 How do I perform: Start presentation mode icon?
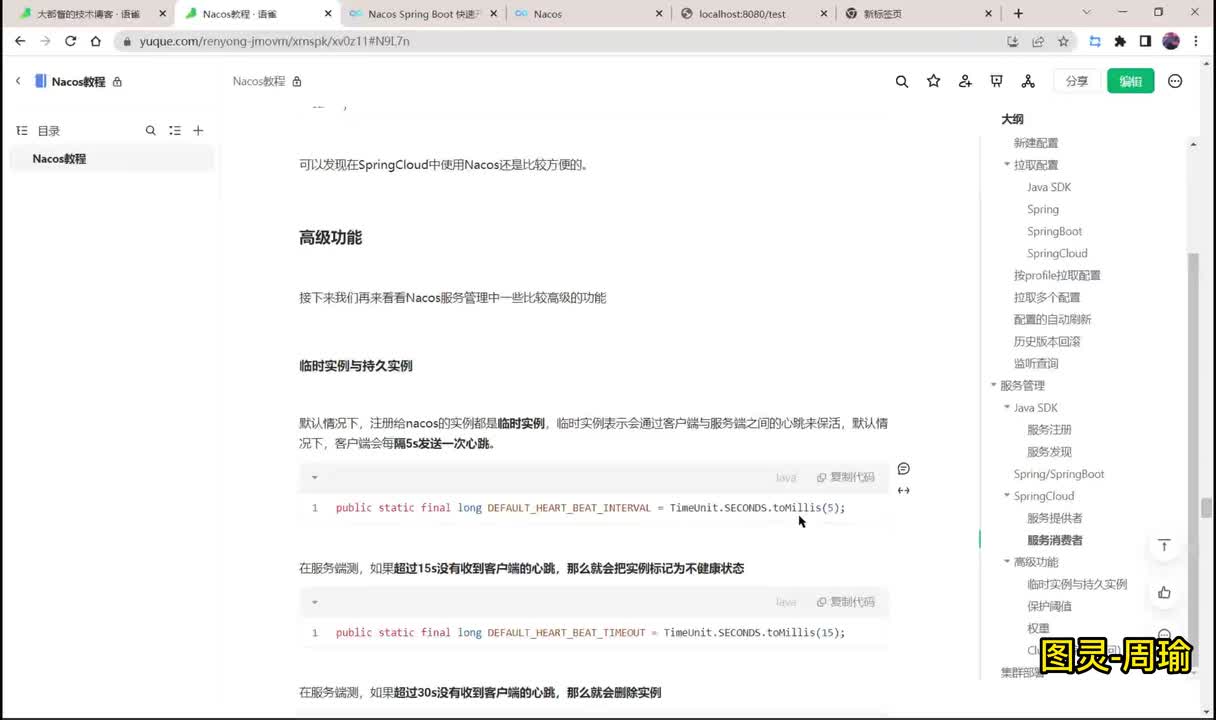coord(997,81)
